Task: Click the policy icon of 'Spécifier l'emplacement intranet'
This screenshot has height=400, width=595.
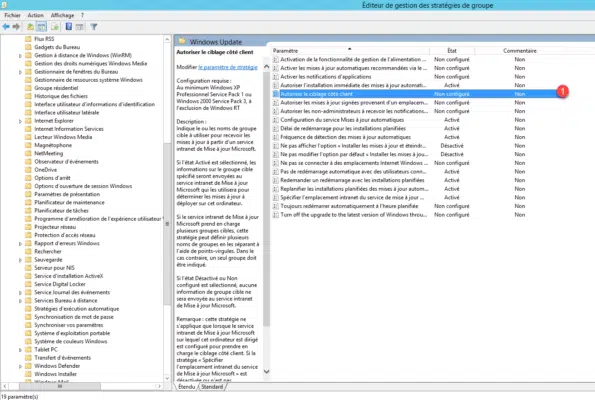Action: click(x=276, y=197)
